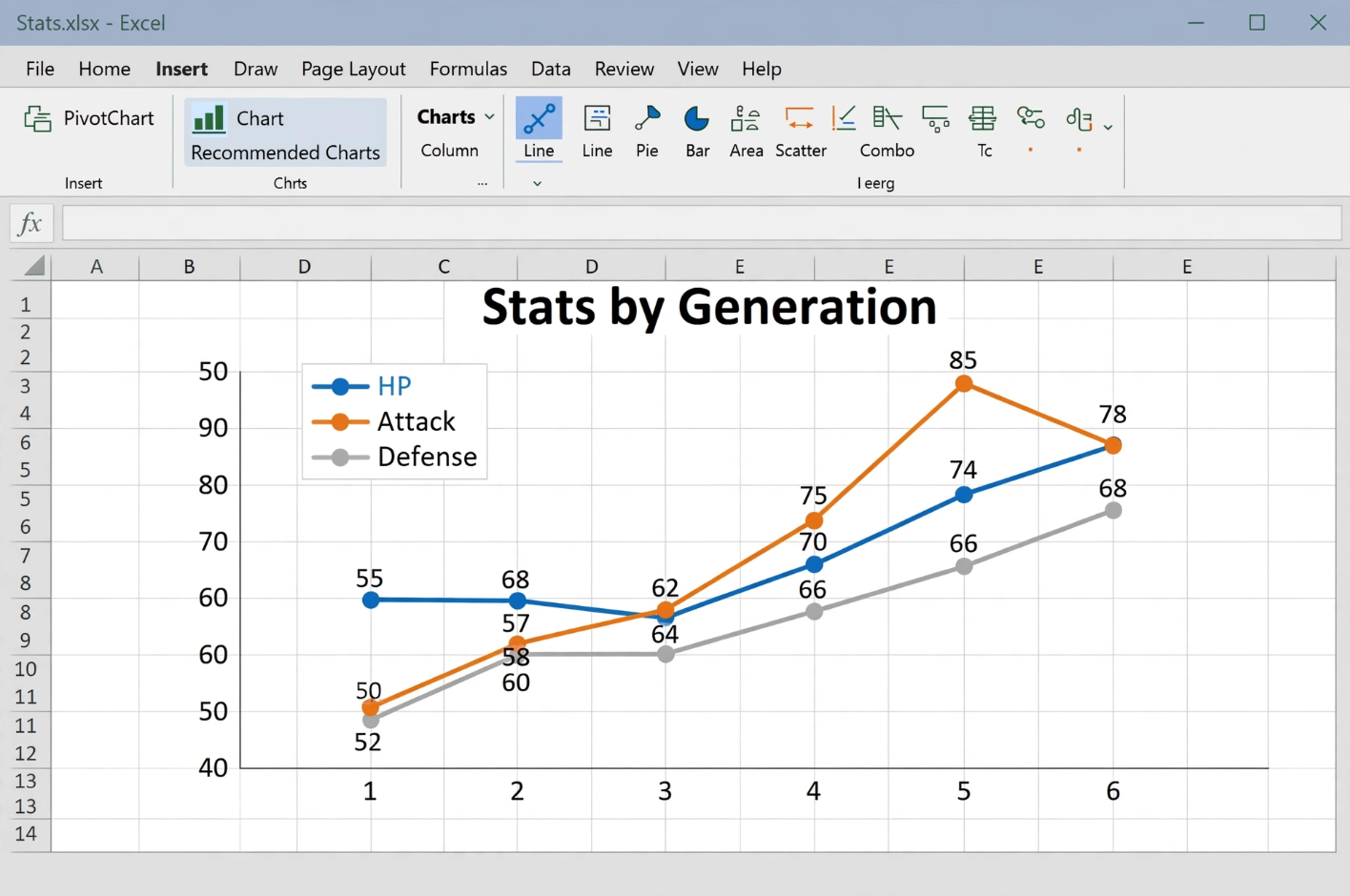This screenshot has height=896, width=1350.
Task: Expand the chevron at the ribbon's right end
Action: click(x=1108, y=127)
